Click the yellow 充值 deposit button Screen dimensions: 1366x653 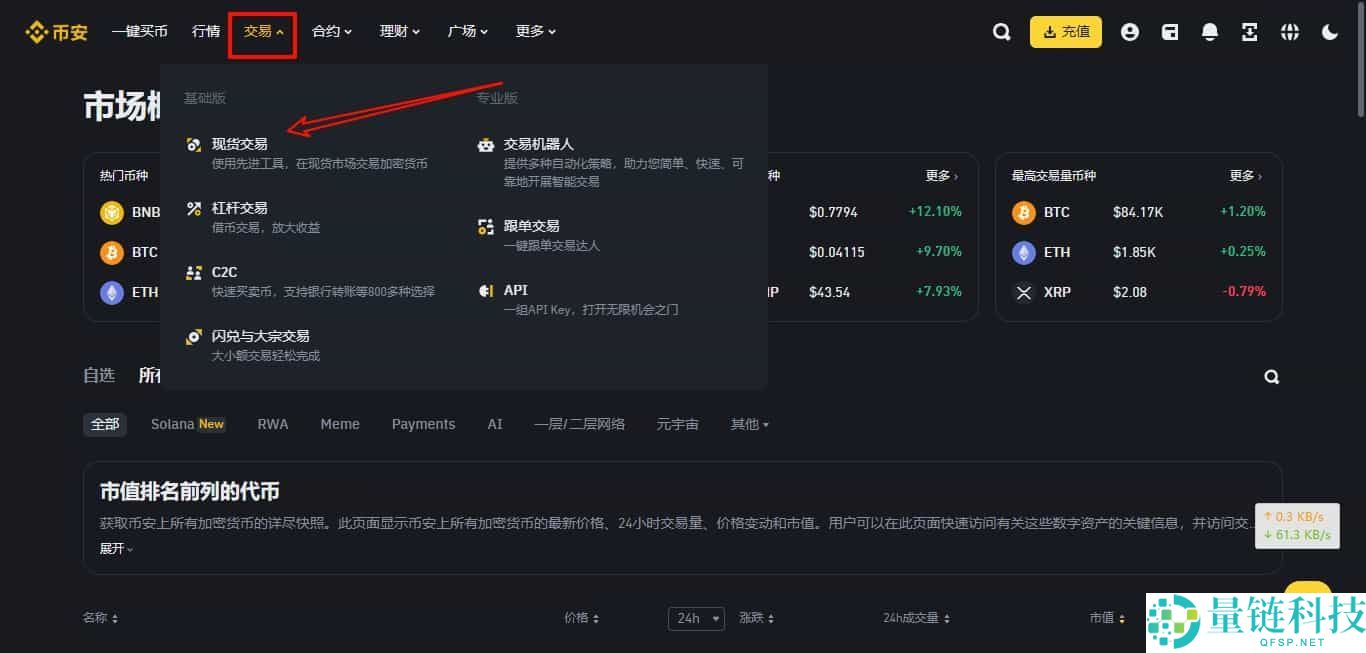[x=1065, y=31]
